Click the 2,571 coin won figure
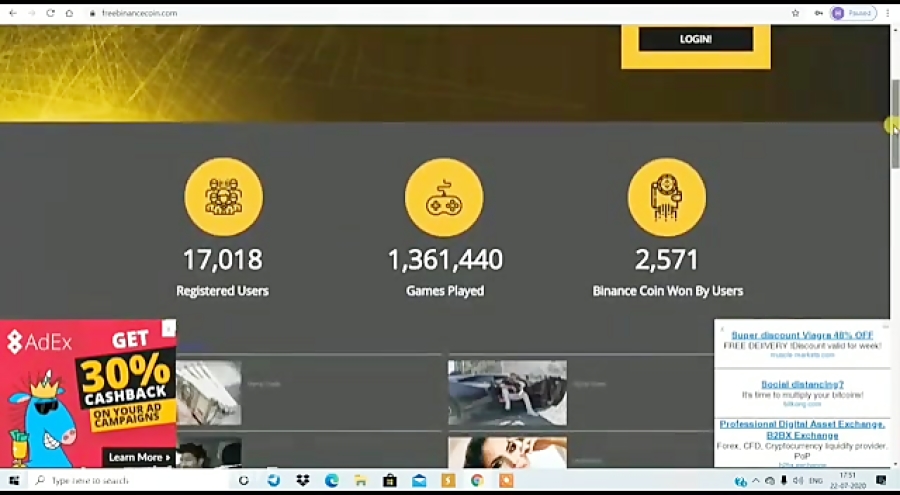Viewport: 900px width, 495px height. coord(667,260)
